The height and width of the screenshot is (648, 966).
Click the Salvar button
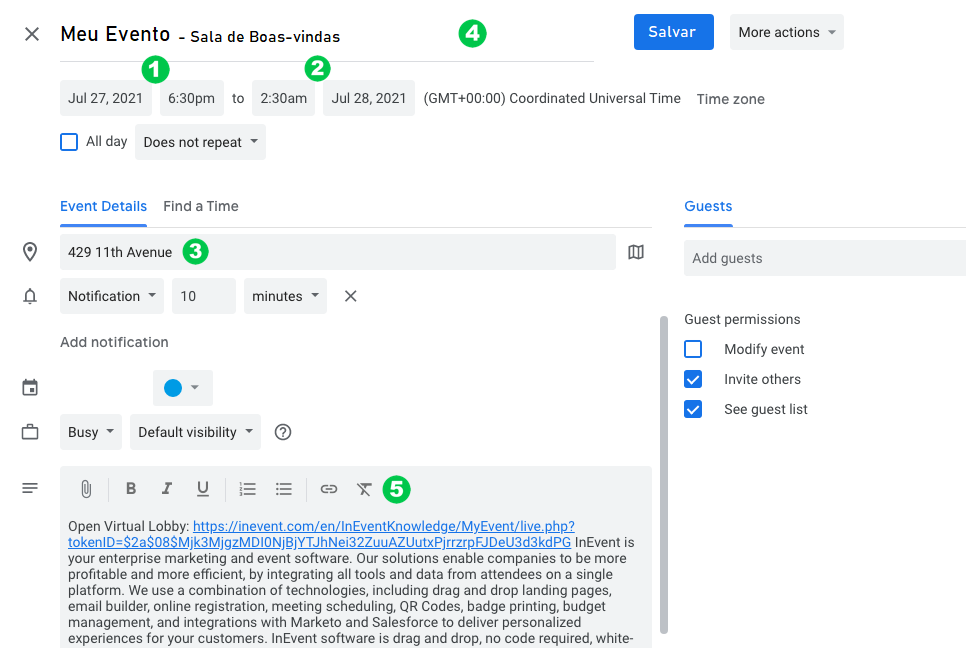[673, 32]
